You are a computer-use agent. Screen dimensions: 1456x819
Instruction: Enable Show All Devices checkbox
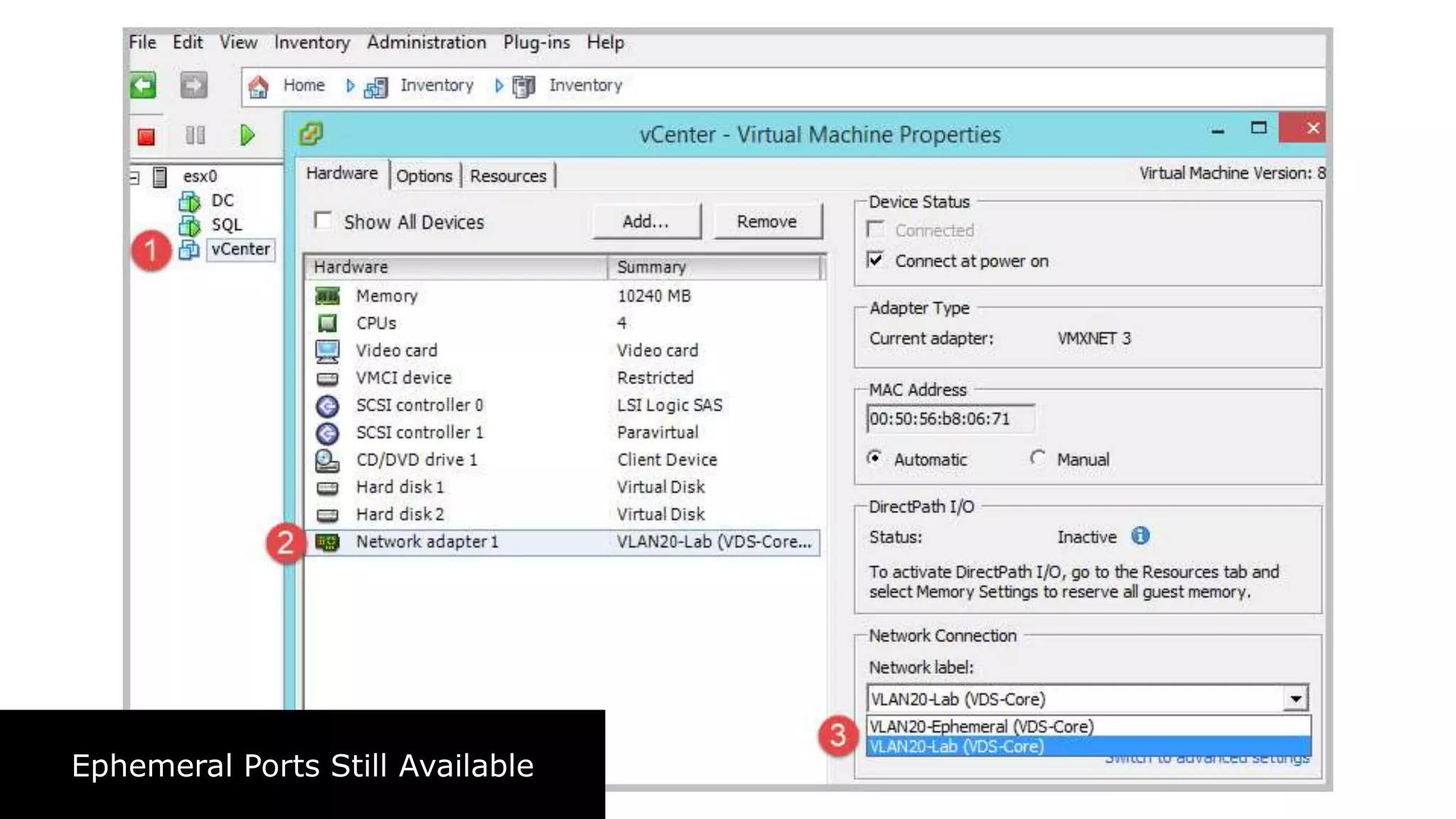[x=323, y=221]
